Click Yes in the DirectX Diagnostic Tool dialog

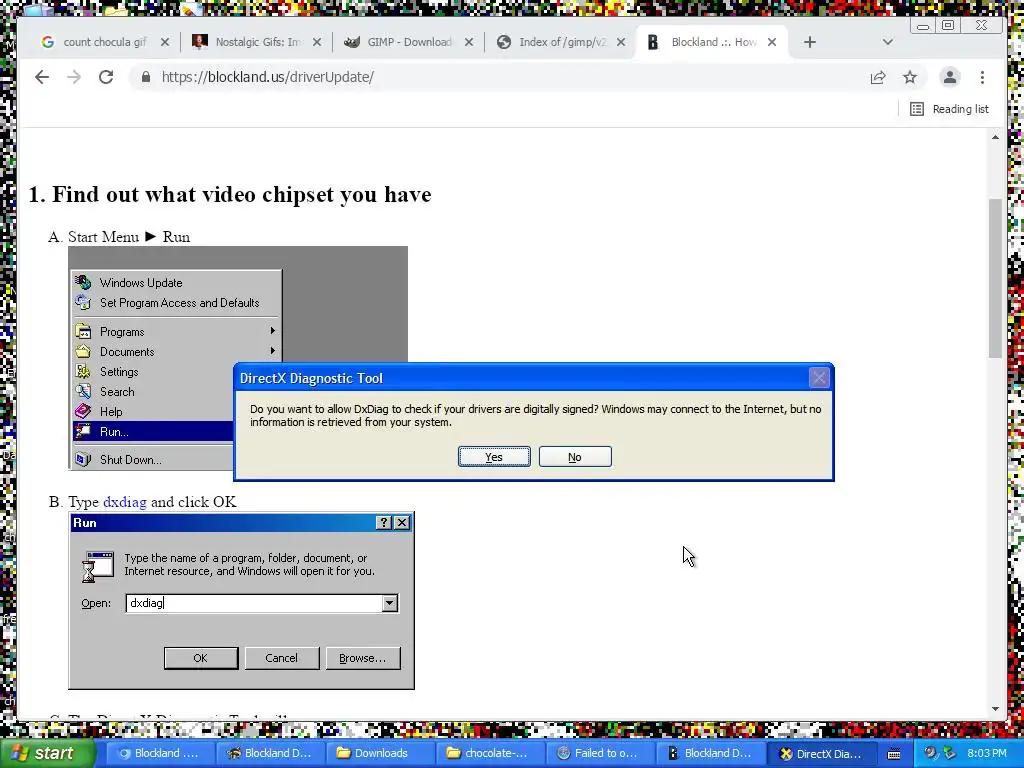[494, 456]
